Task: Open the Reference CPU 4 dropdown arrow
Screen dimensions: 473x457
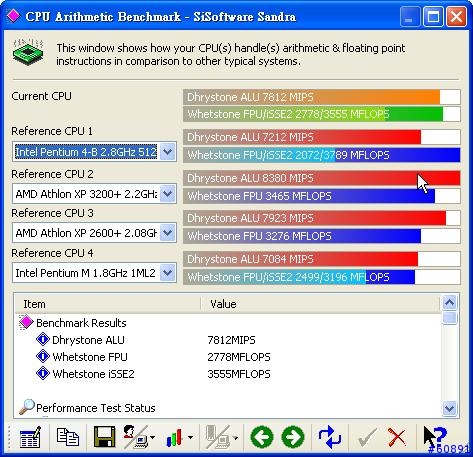Action: click(x=167, y=273)
